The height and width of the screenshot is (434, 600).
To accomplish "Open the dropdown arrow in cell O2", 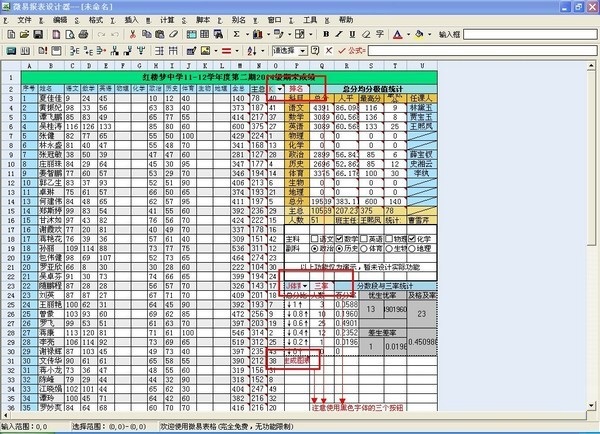I will [280, 89].
